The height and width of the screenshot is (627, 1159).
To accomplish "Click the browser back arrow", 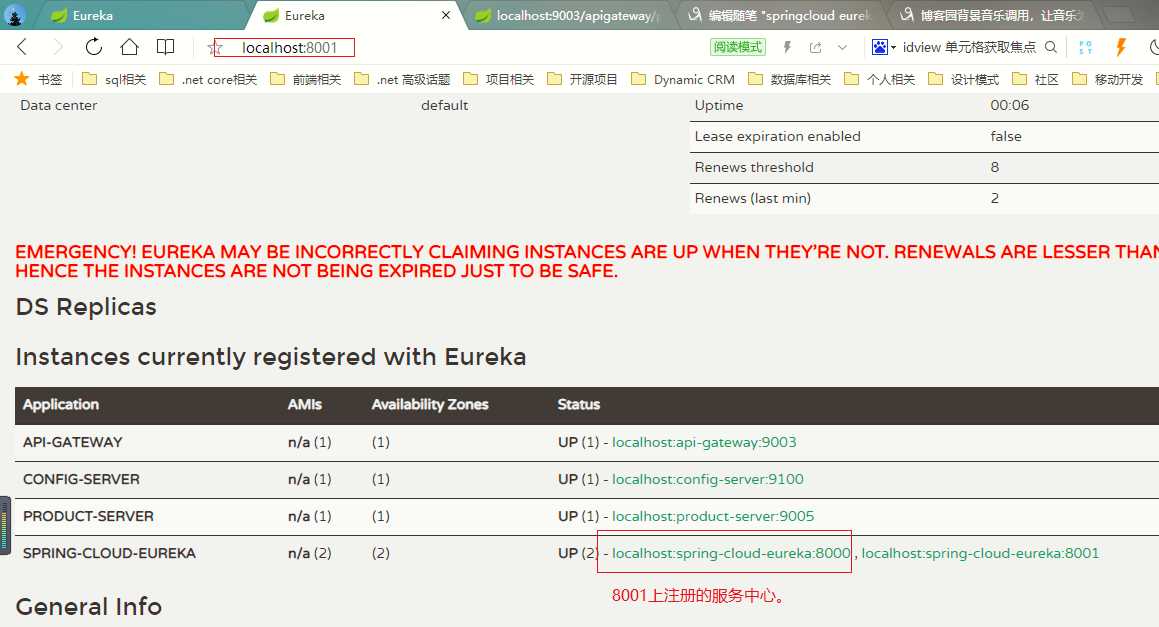I will pyautogui.click(x=22, y=47).
